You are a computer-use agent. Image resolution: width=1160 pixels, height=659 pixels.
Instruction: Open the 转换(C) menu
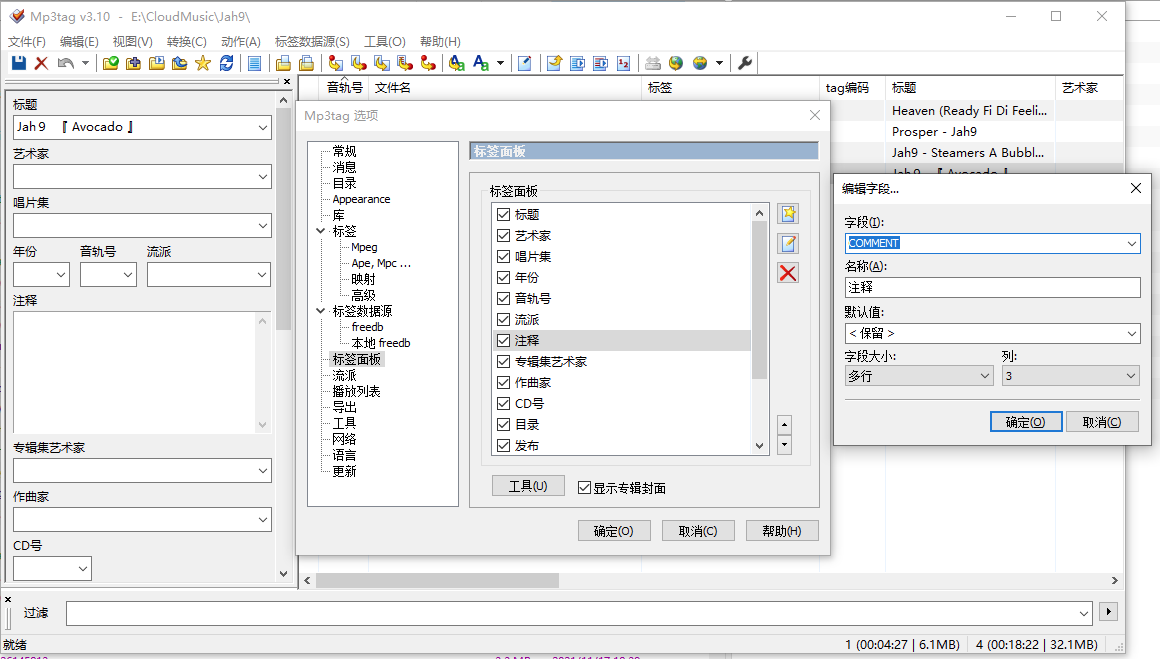[186, 42]
